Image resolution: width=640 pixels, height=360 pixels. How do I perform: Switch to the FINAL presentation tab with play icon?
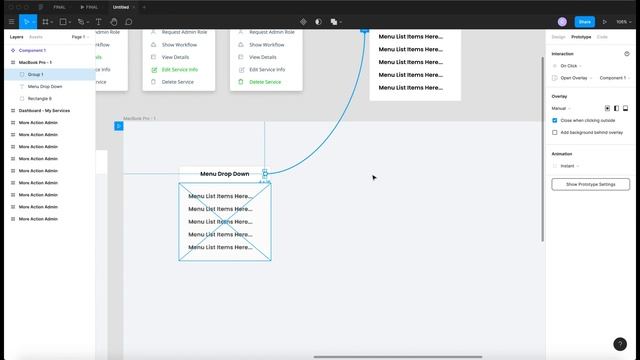coord(89,7)
